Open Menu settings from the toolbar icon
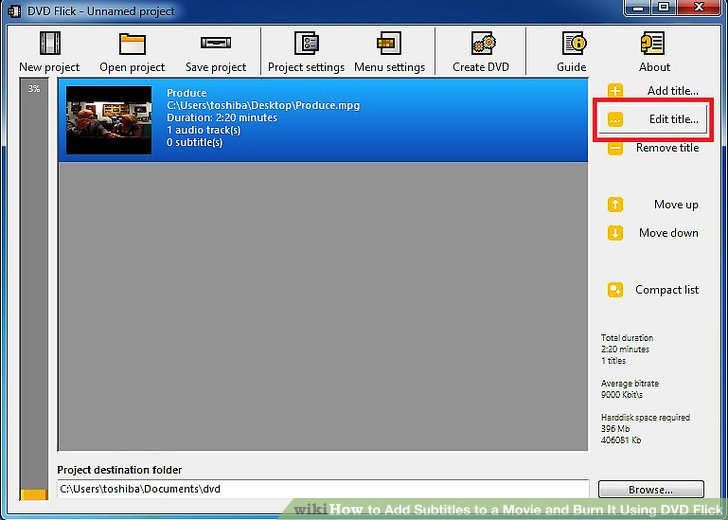 (x=389, y=43)
